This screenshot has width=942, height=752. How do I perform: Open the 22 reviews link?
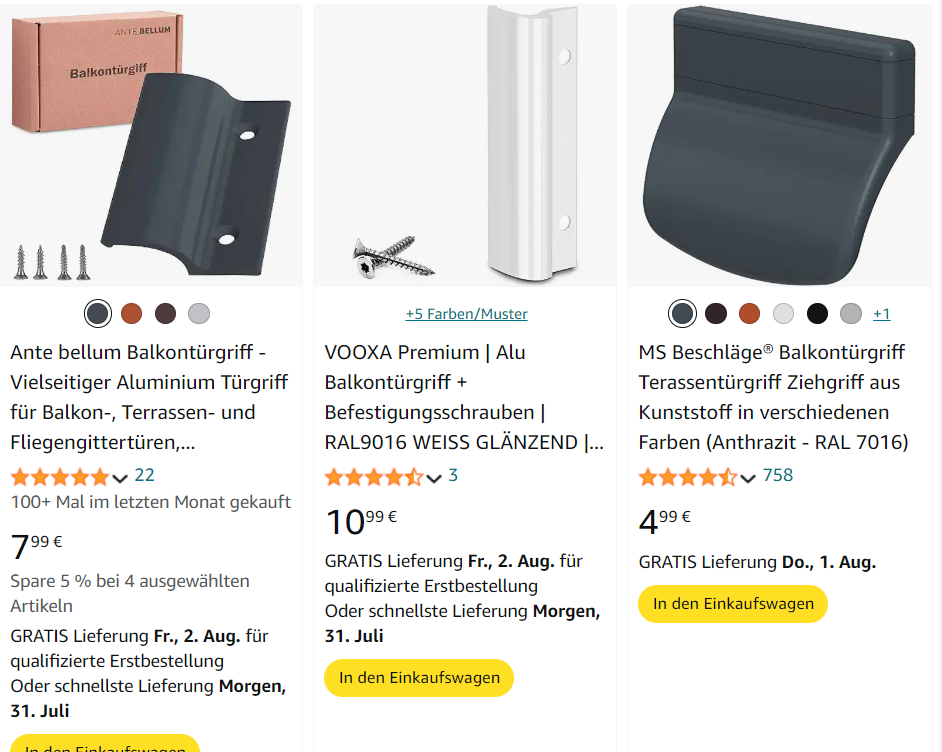coord(144,475)
